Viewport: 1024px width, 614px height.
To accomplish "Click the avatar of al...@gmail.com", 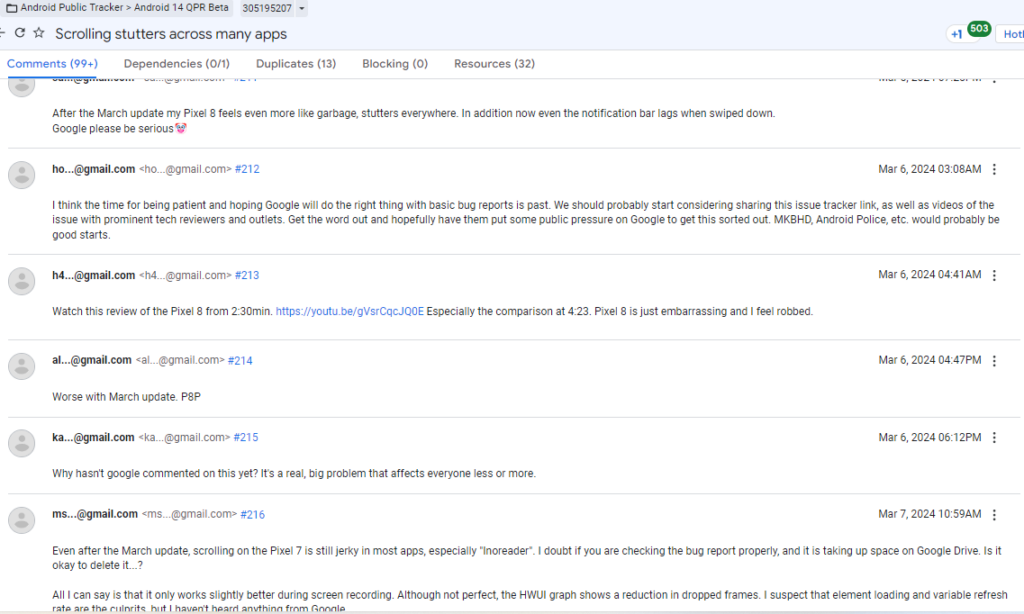I will pos(22,366).
